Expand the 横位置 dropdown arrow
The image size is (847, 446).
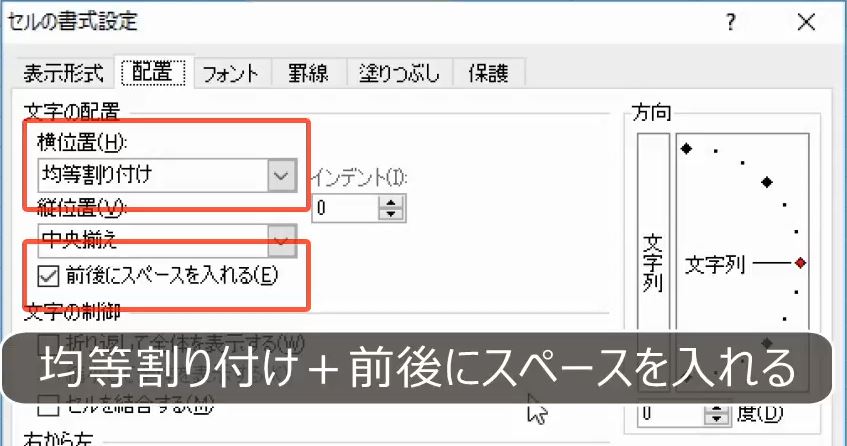coord(282,175)
